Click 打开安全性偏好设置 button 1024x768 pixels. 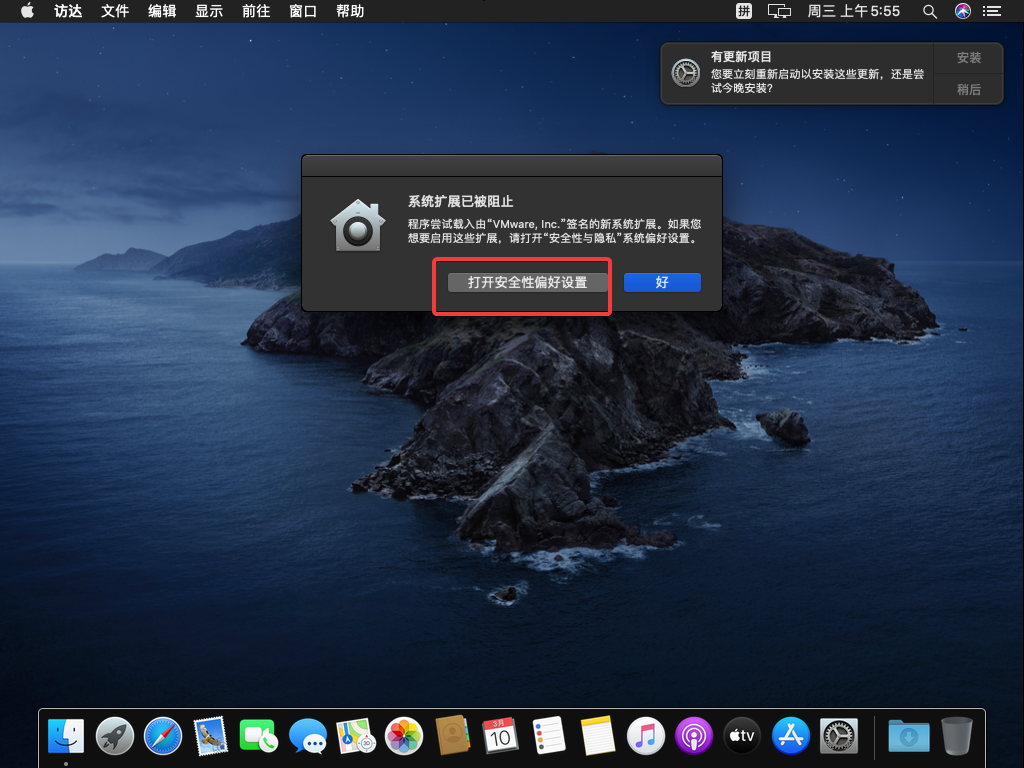tap(527, 283)
